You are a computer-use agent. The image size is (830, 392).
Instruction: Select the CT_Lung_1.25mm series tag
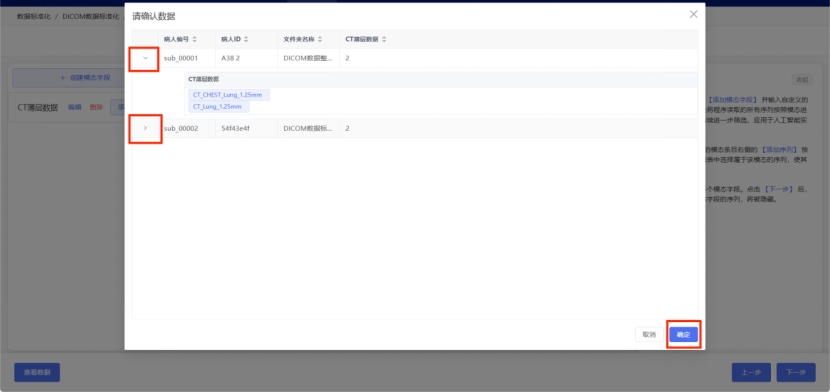pyautogui.click(x=219, y=107)
